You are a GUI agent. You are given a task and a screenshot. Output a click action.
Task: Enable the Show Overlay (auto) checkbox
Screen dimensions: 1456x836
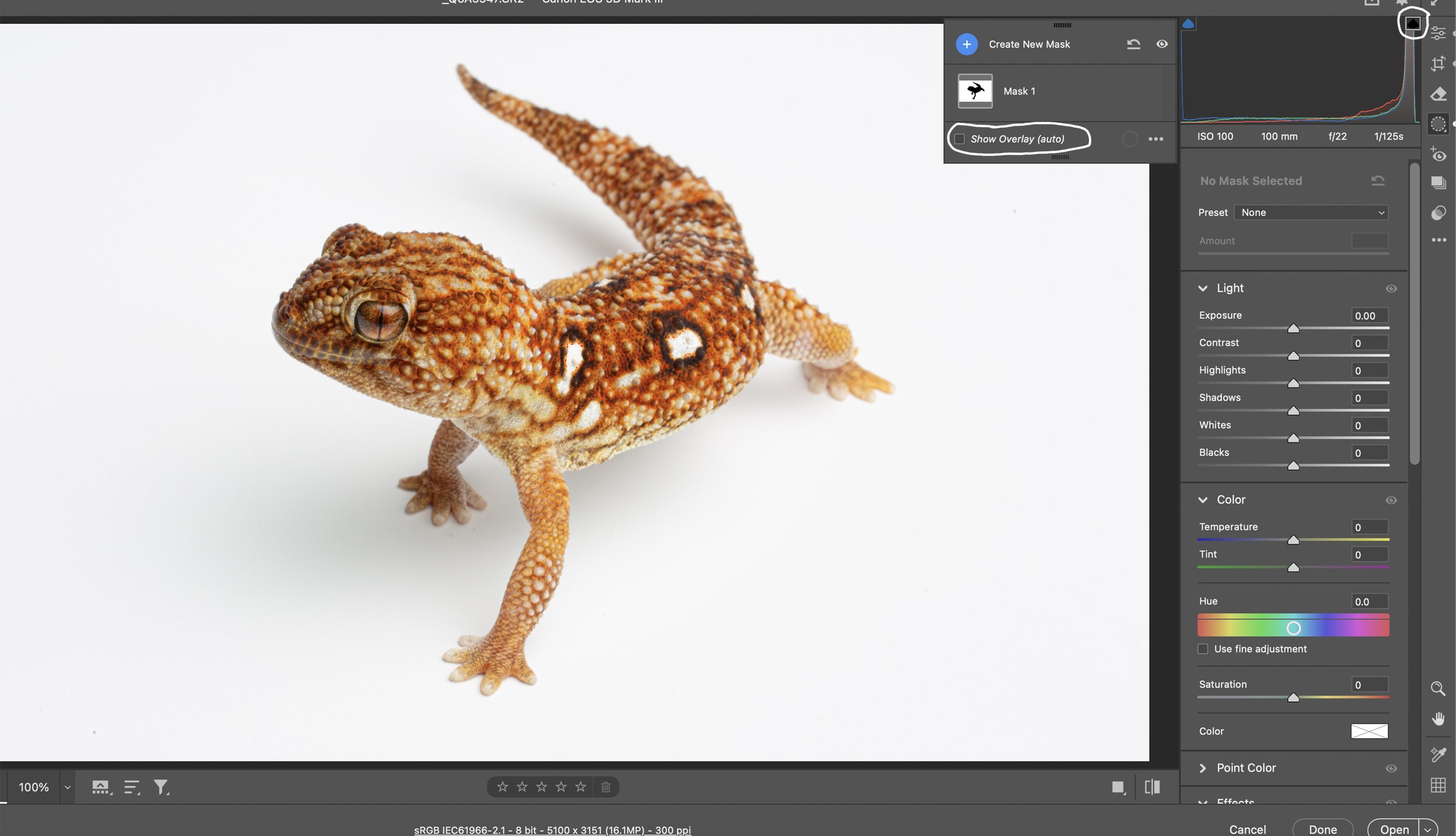[x=960, y=139]
